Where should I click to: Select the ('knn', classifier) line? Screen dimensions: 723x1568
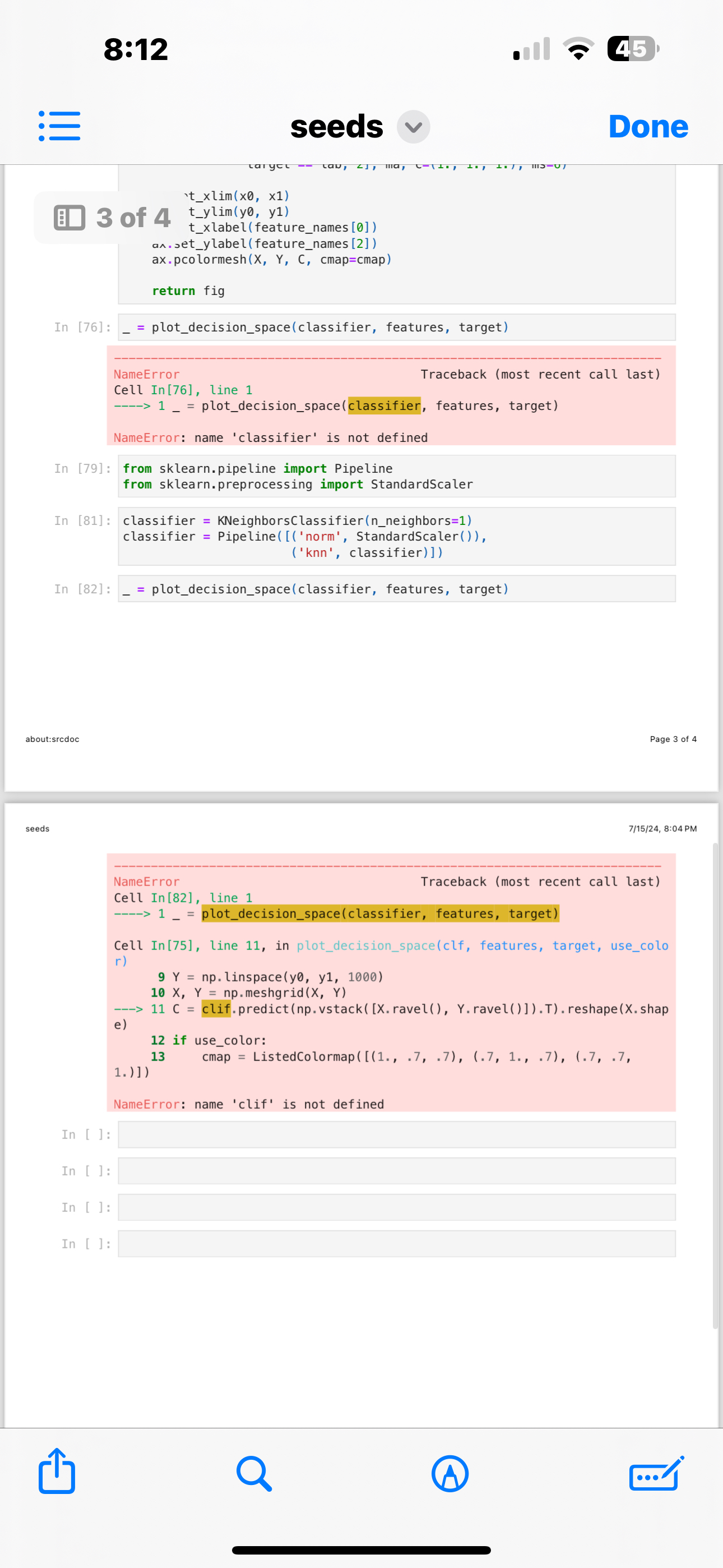pos(367,552)
